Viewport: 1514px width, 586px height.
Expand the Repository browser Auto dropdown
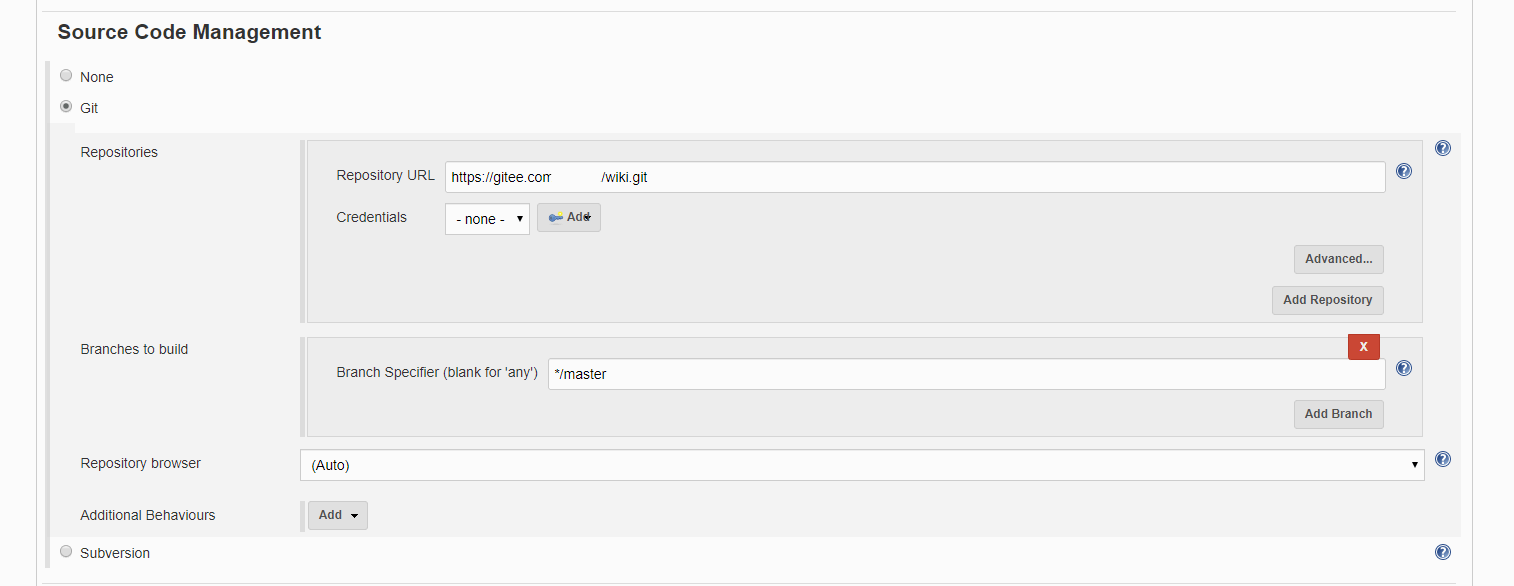(x=862, y=465)
